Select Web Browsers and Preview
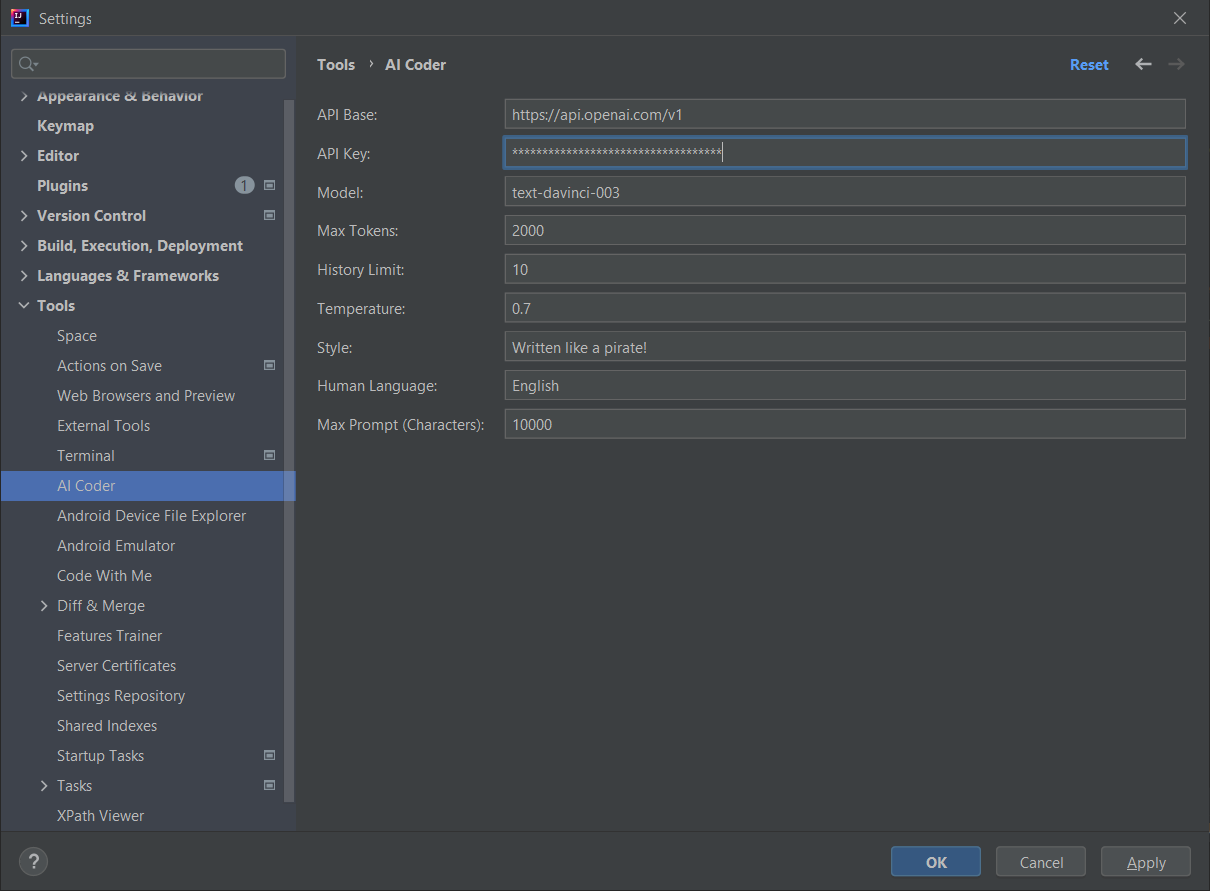 point(148,396)
